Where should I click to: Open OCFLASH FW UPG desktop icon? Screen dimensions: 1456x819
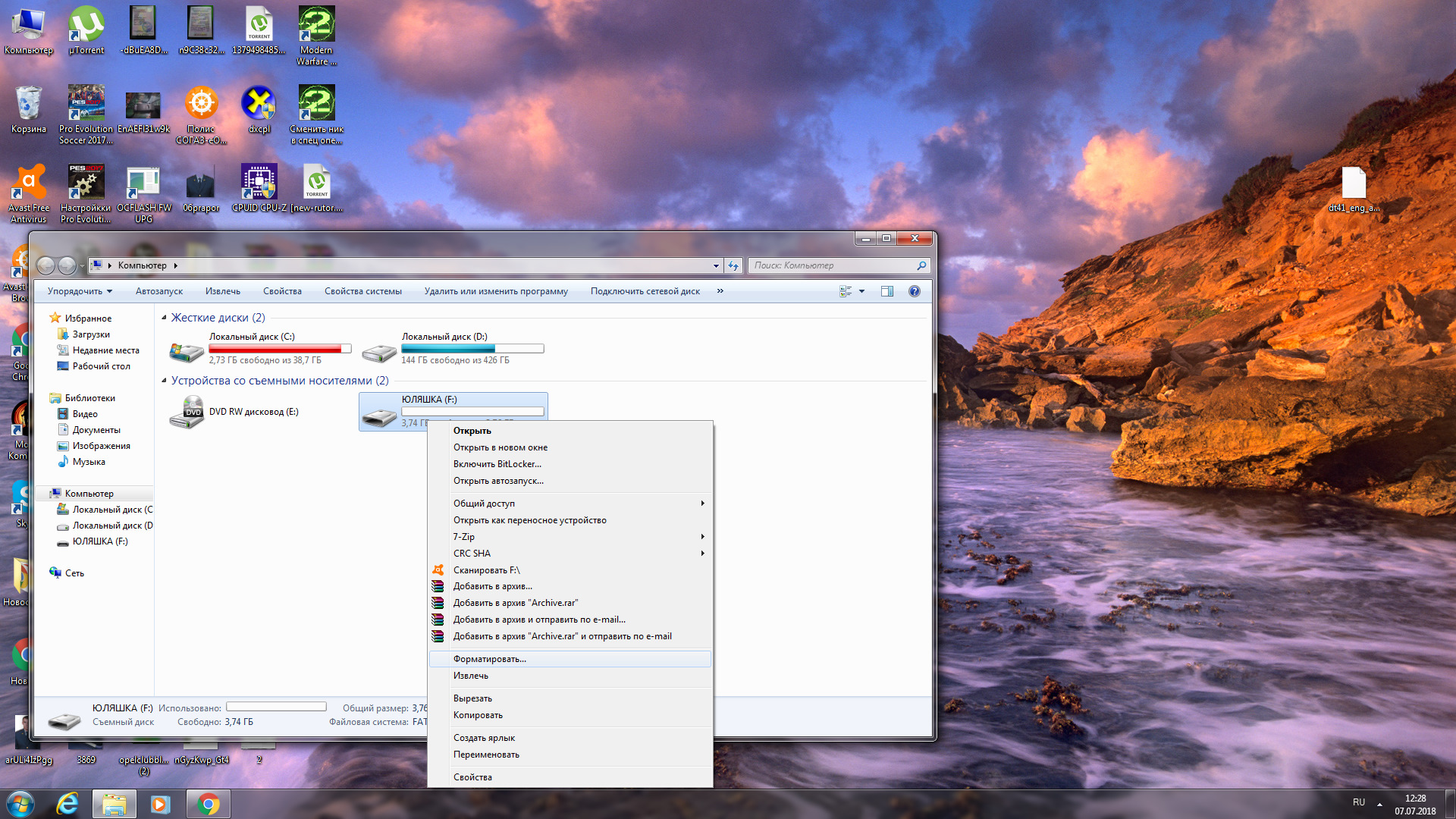(143, 193)
